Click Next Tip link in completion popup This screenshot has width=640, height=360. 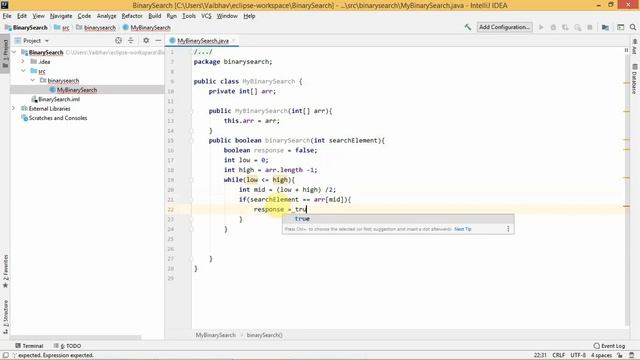[462, 229]
